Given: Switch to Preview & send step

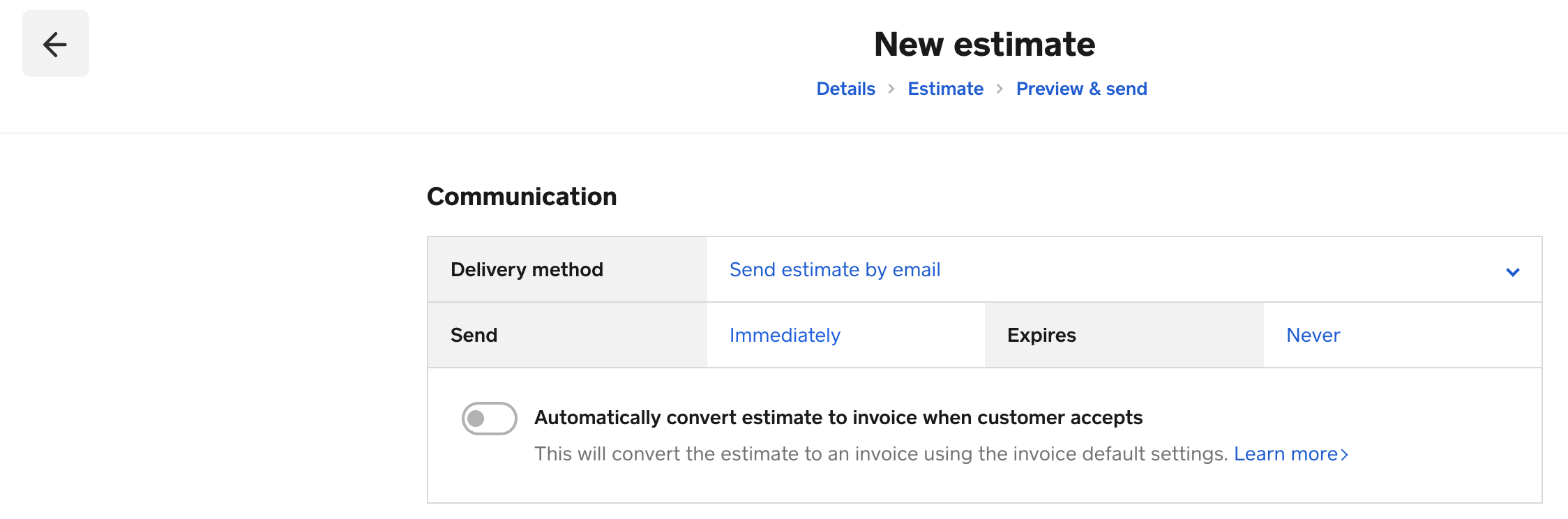Looking at the screenshot, I should 1081,89.
